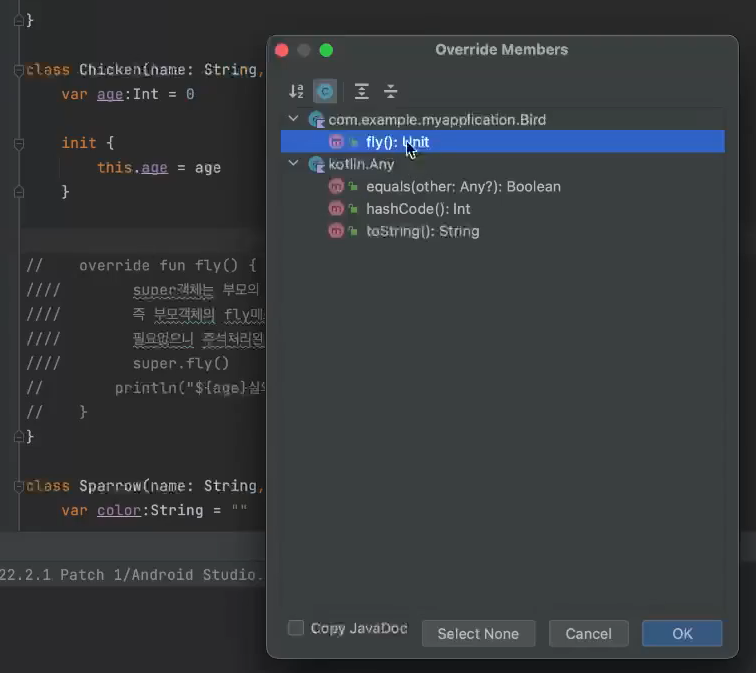Close the Override Members dialog
Viewport: 756px width, 673px height.
click(x=282, y=50)
